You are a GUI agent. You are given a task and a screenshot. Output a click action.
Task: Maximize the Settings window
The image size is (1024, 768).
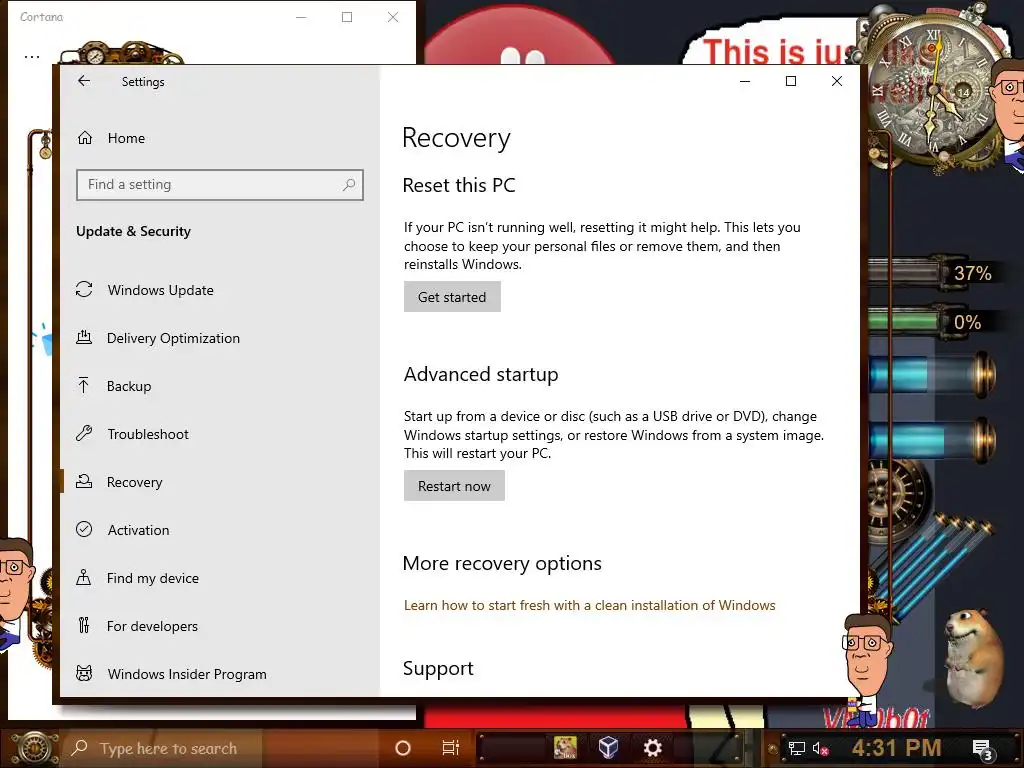(x=791, y=81)
